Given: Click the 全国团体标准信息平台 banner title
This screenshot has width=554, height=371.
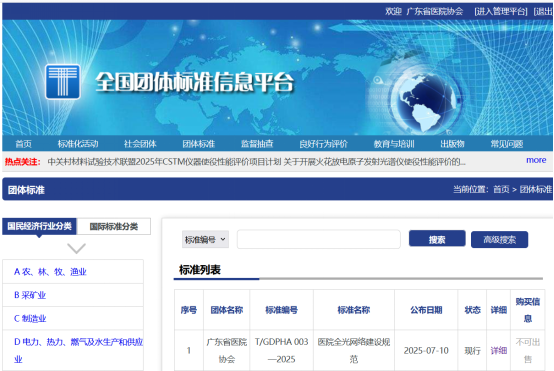Looking at the screenshot, I should (194, 82).
